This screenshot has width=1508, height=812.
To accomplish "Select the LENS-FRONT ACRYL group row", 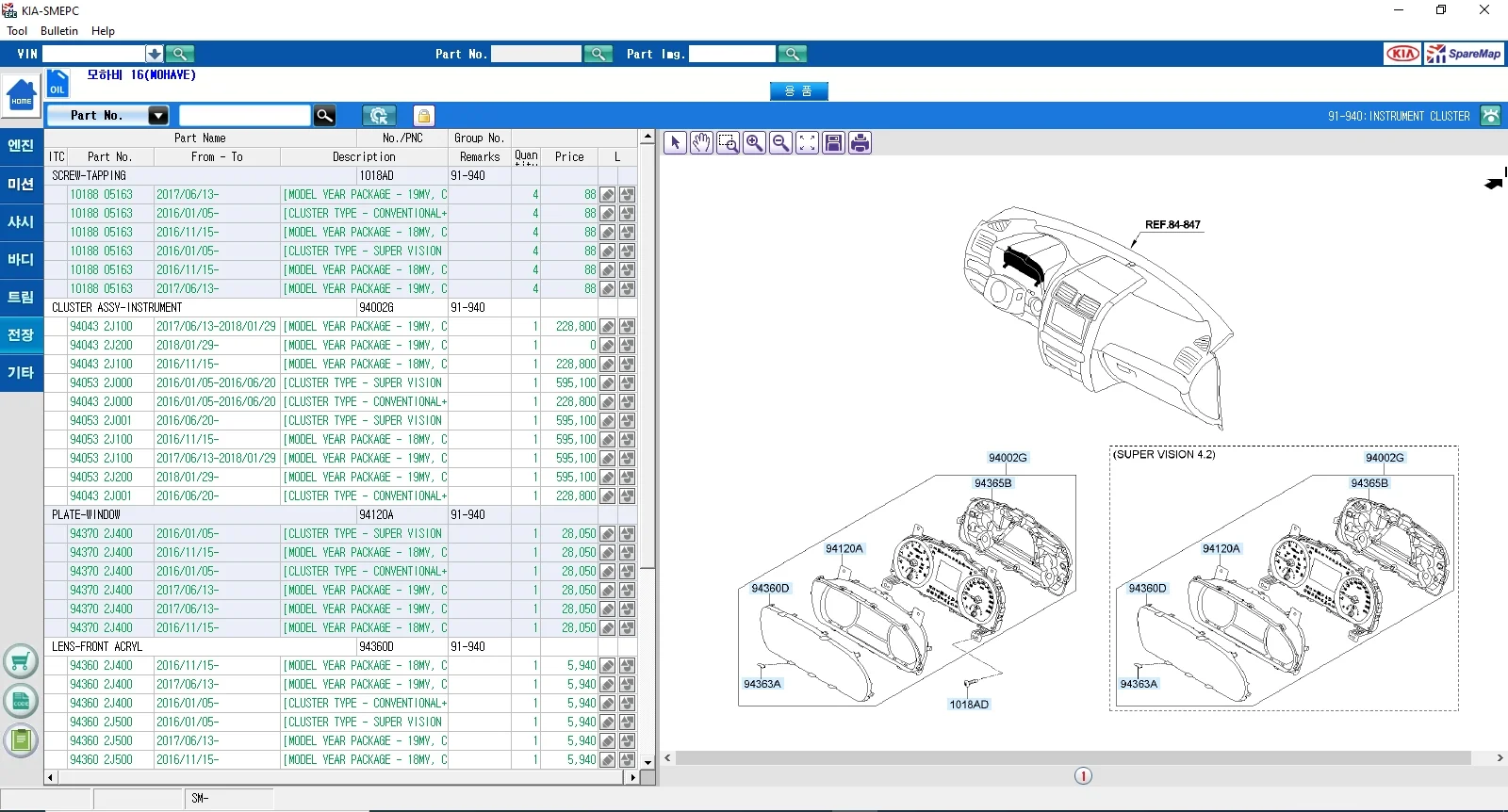I will [x=340, y=646].
